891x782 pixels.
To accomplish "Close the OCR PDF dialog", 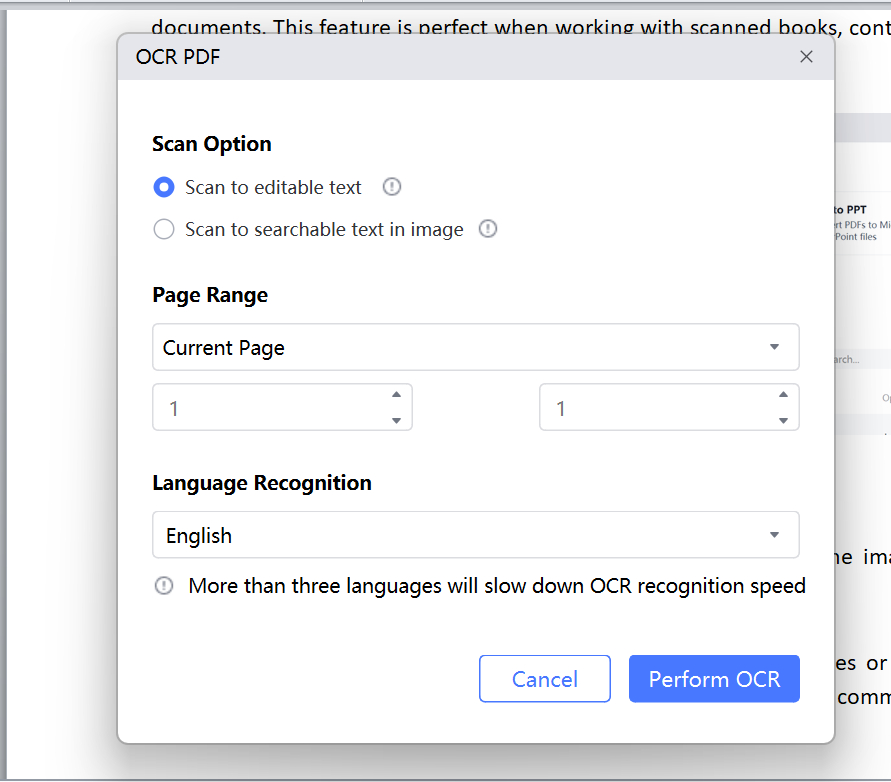I will click(x=806, y=57).
